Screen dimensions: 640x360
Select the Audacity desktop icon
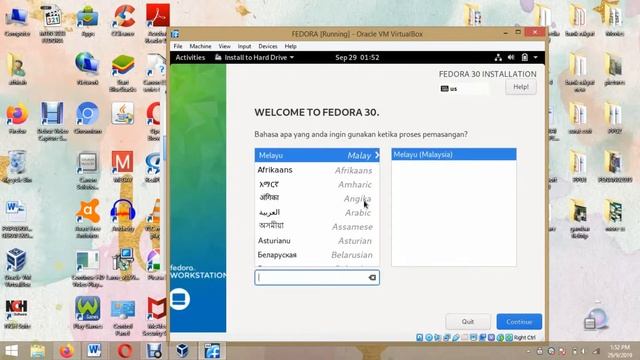click(x=123, y=216)
